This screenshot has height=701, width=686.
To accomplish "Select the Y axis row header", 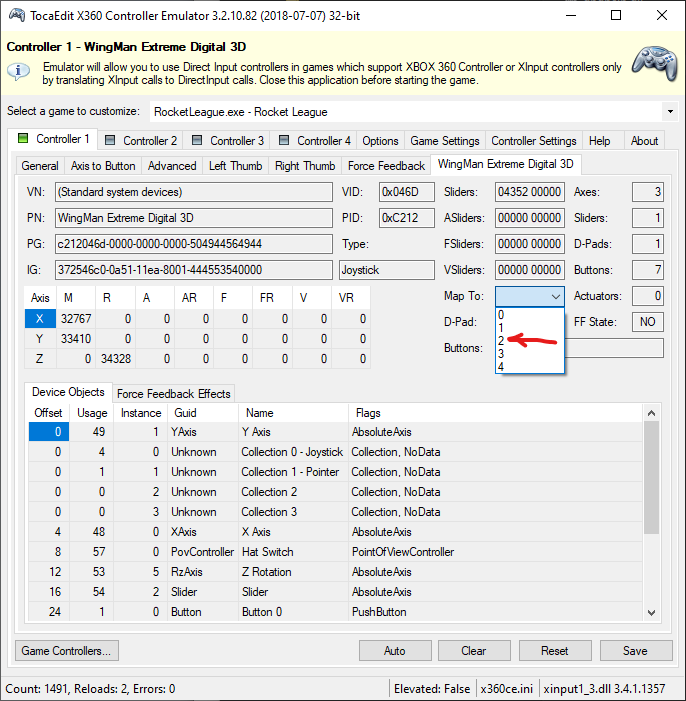I will coord(40,339).
